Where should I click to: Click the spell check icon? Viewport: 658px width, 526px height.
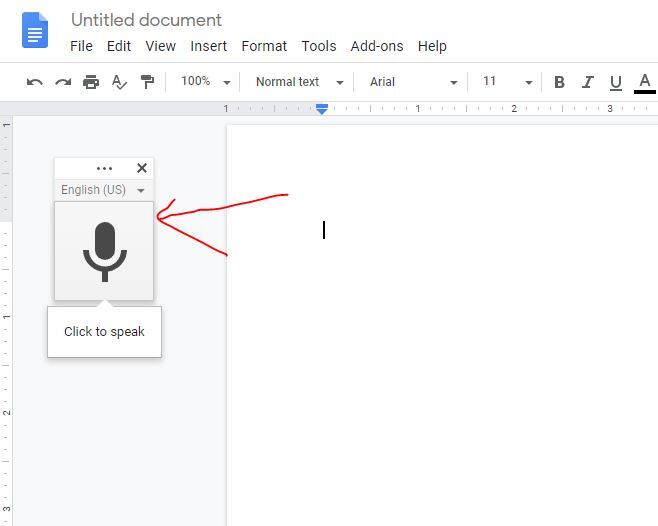tap(119, 82)
